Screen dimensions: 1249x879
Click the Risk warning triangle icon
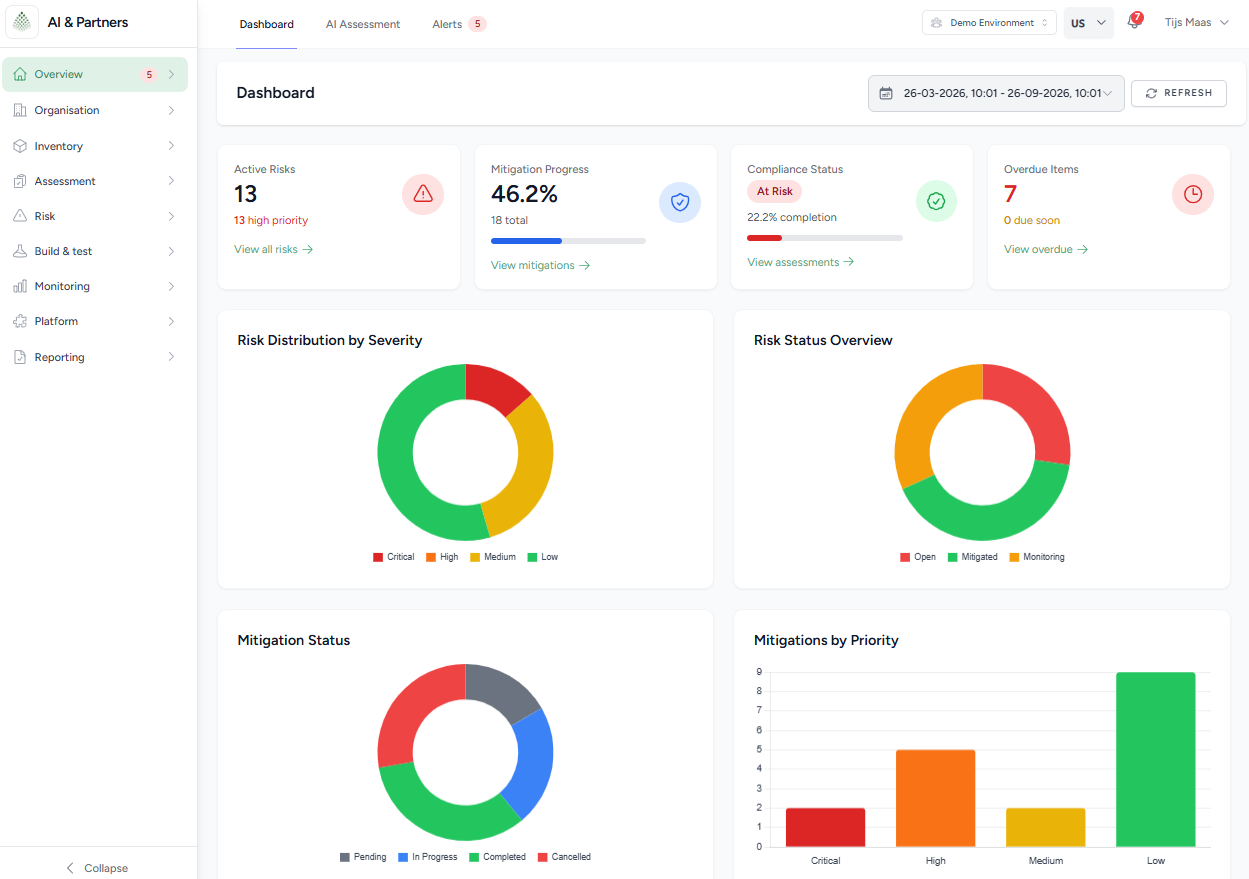20,216
